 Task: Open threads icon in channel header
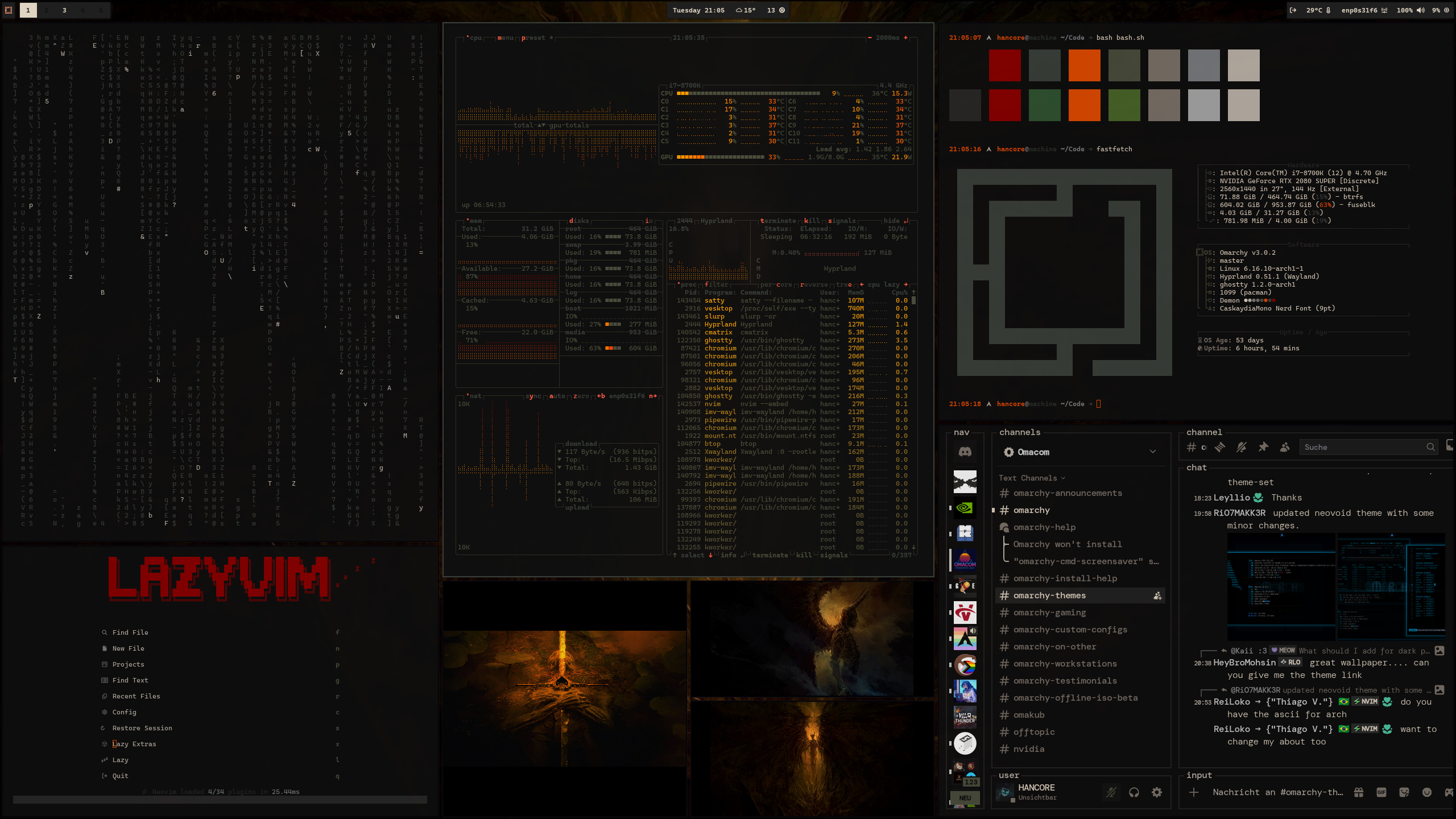click(1220, 447)
